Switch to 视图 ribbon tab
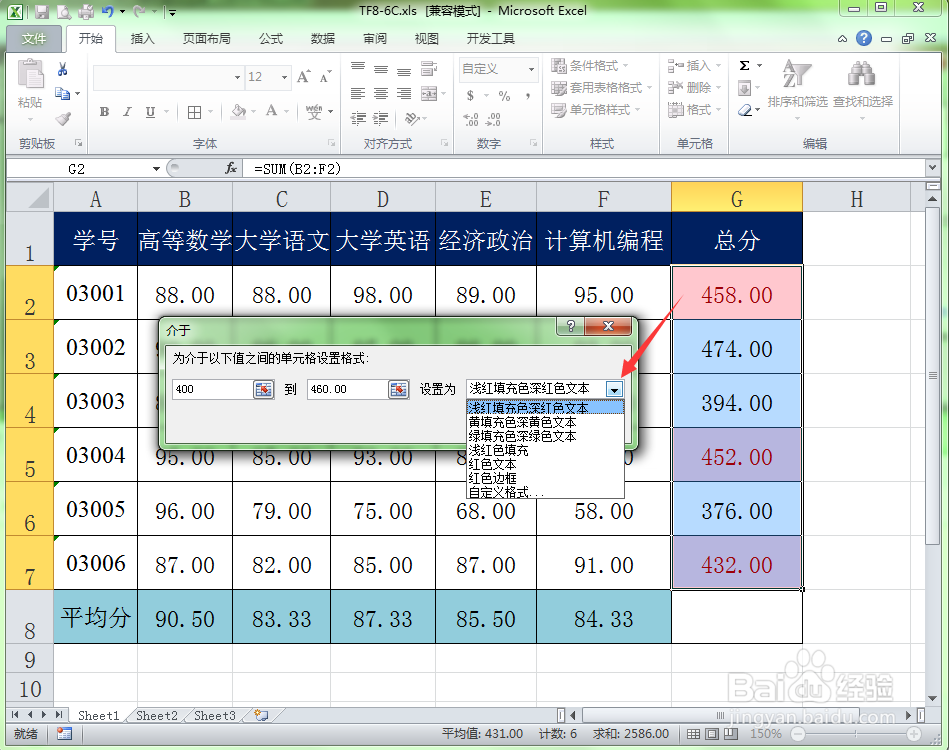Screen dimensions: 949x750 coord(427,39)
